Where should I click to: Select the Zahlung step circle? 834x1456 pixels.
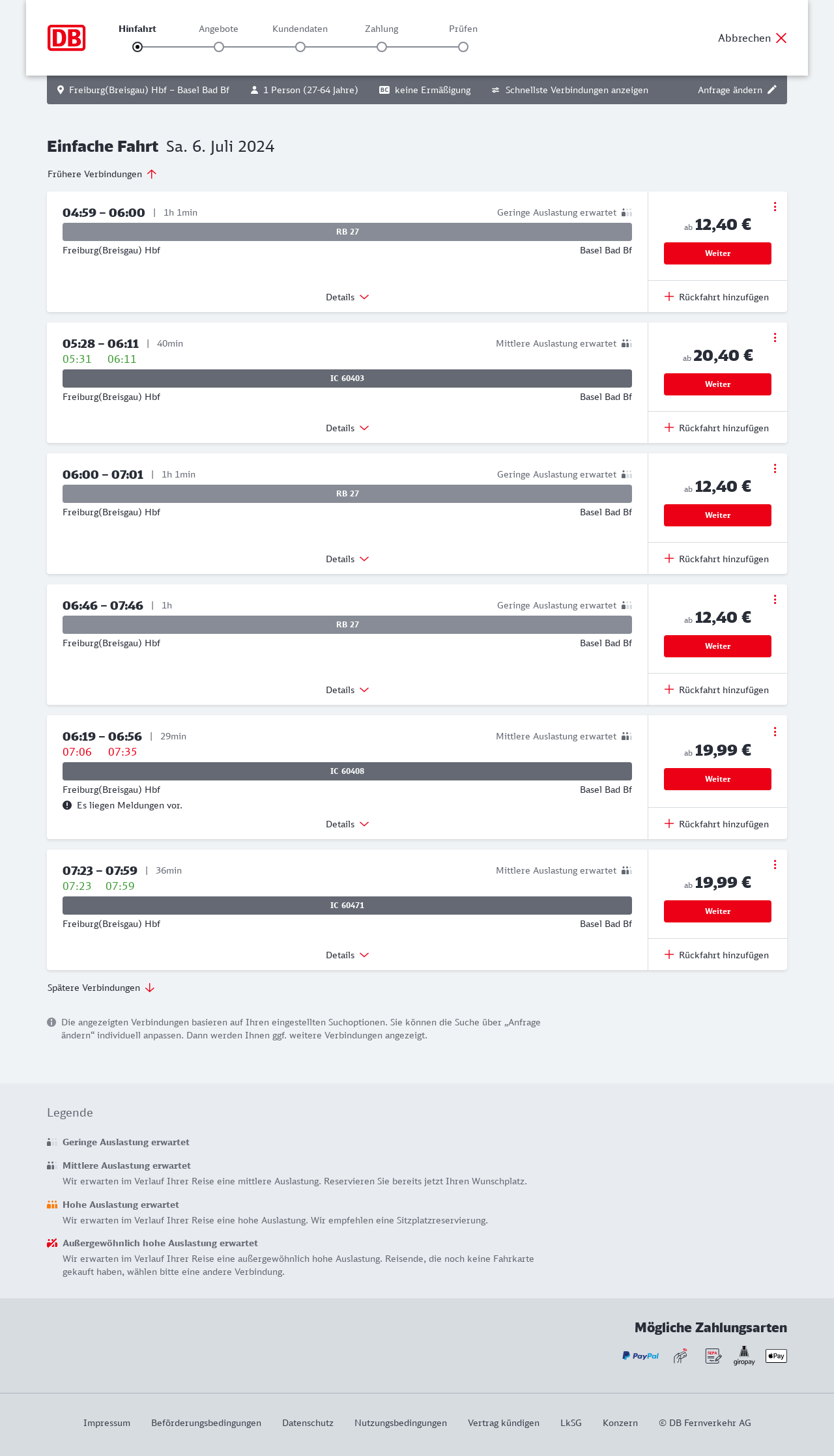pyautogui.click(x=382, y=47)
